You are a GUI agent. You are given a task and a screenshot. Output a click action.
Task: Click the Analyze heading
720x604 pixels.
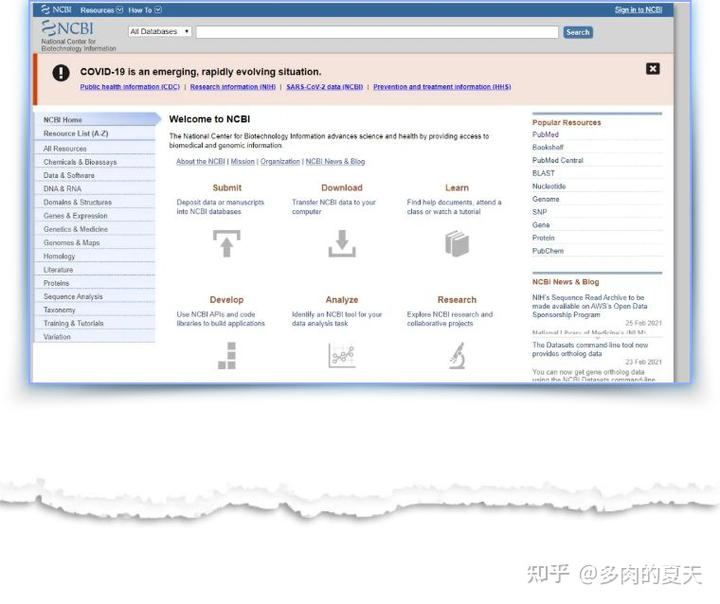(342, 300)
